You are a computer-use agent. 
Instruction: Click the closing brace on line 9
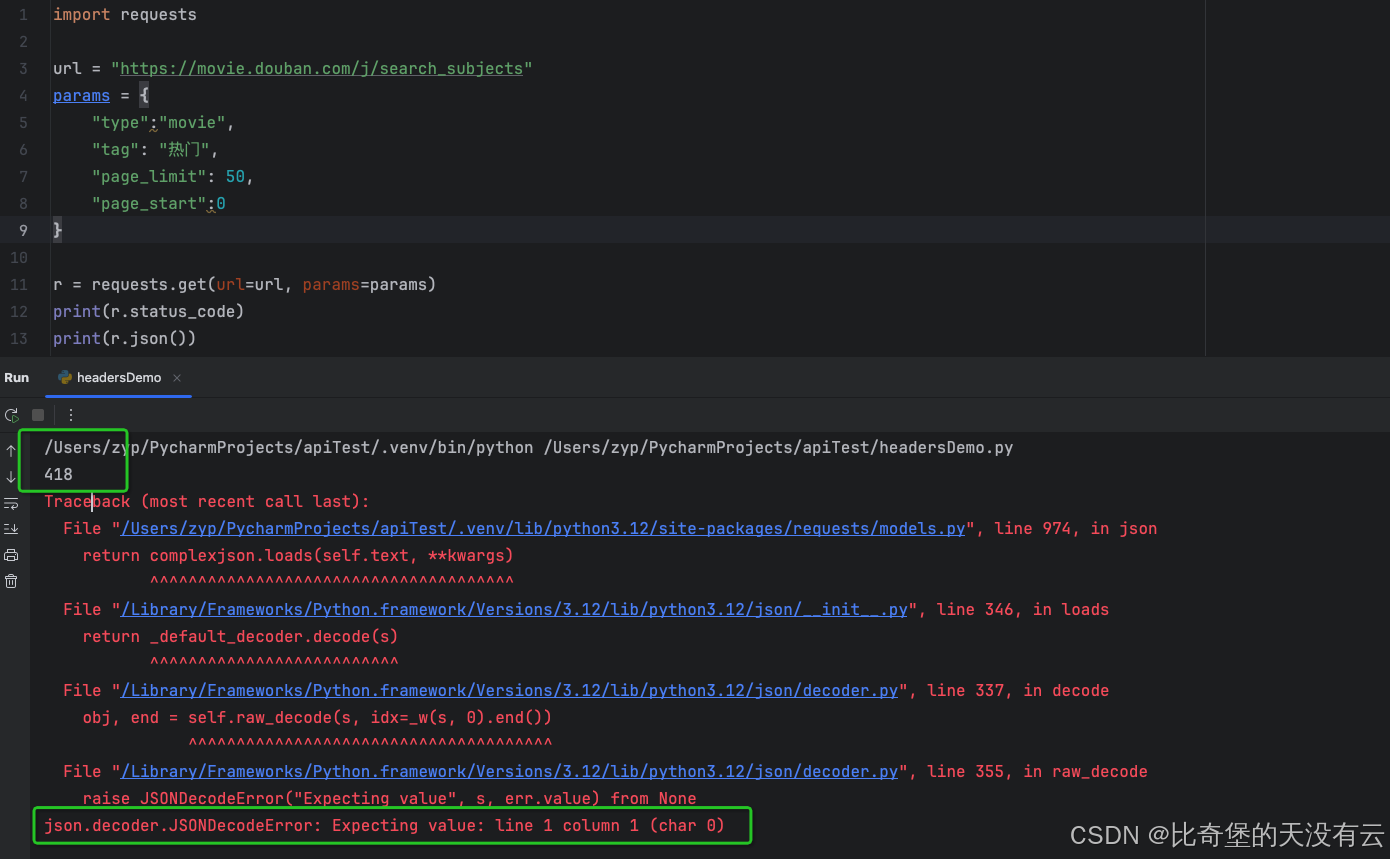(58, 230)
